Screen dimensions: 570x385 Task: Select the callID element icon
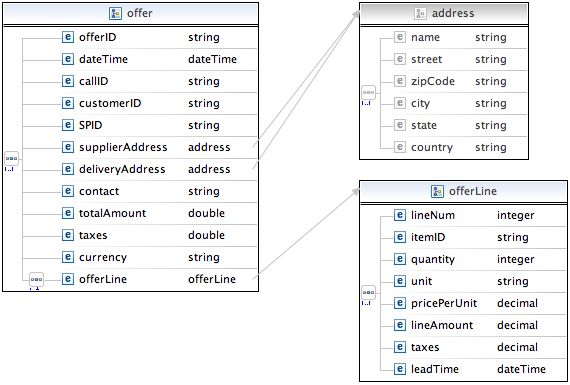68,81
